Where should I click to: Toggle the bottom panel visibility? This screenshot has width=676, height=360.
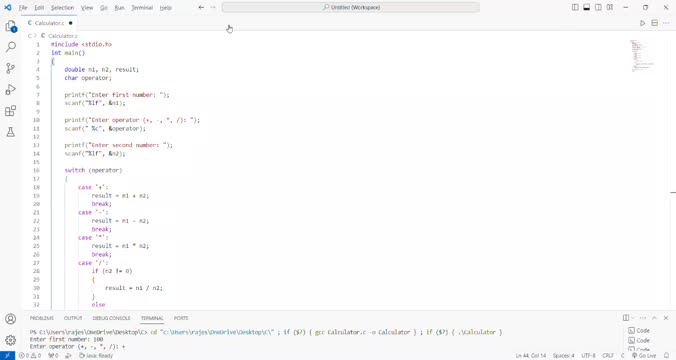point(587,7)
